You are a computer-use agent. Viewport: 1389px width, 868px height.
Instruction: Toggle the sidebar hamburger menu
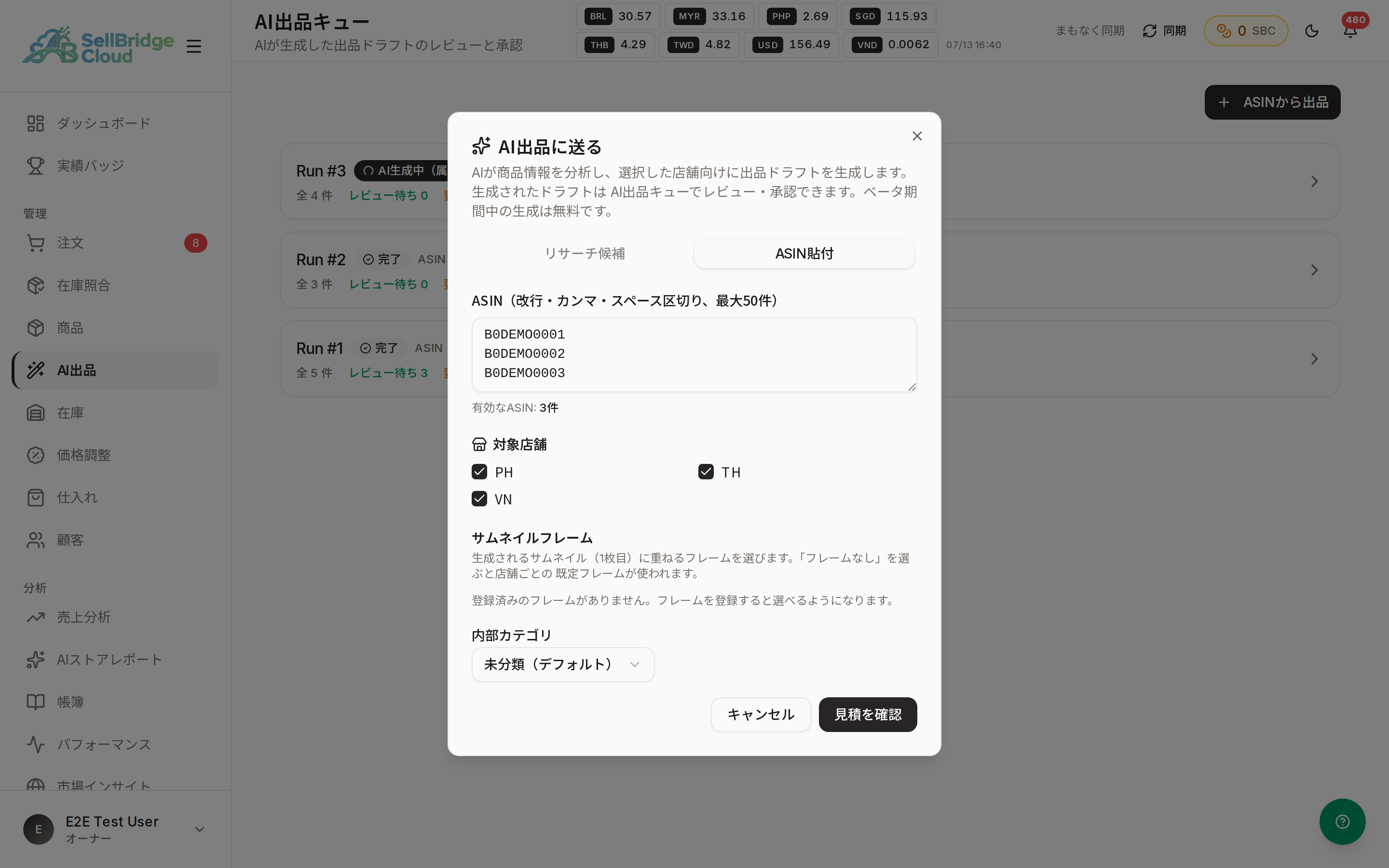(193, 46)
